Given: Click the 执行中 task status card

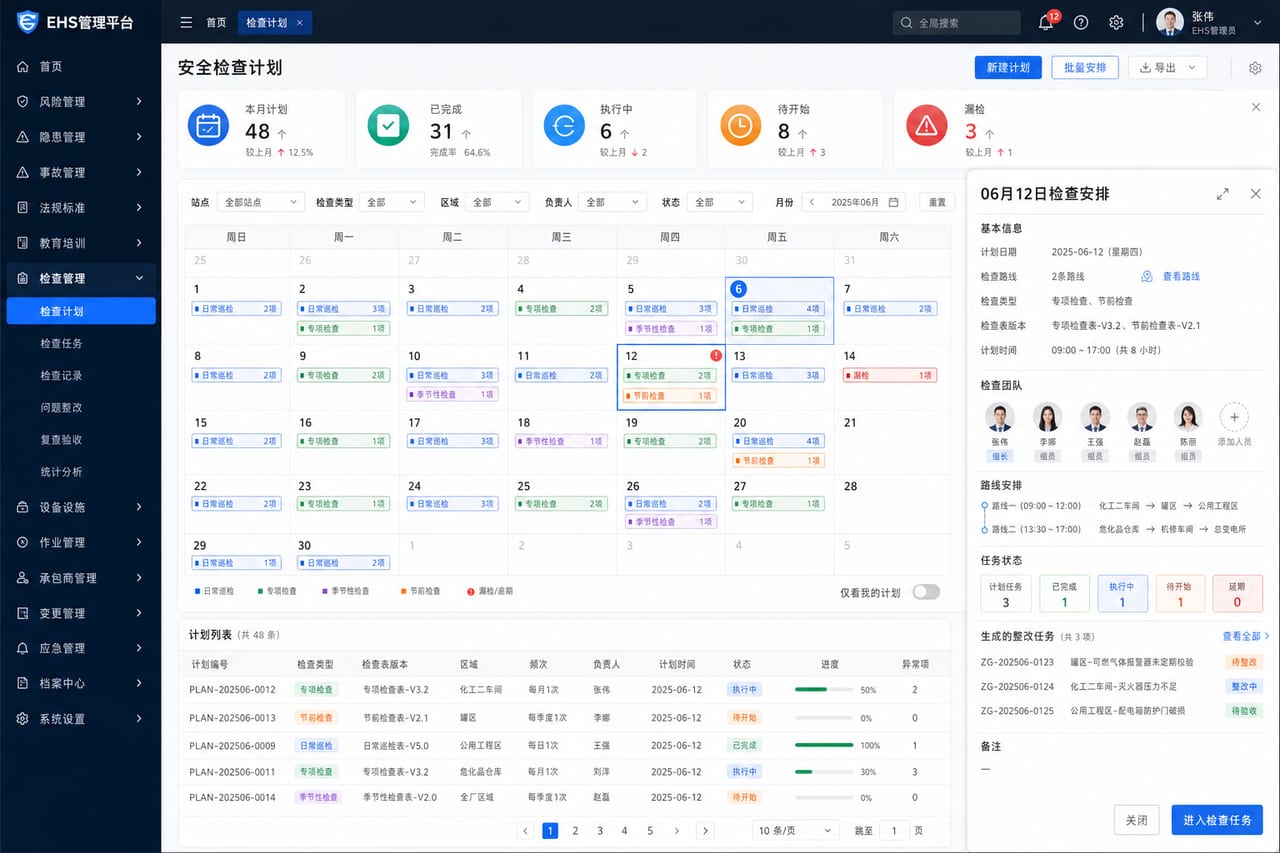Looking at the screenshot, I should (x=1121, y=594).
